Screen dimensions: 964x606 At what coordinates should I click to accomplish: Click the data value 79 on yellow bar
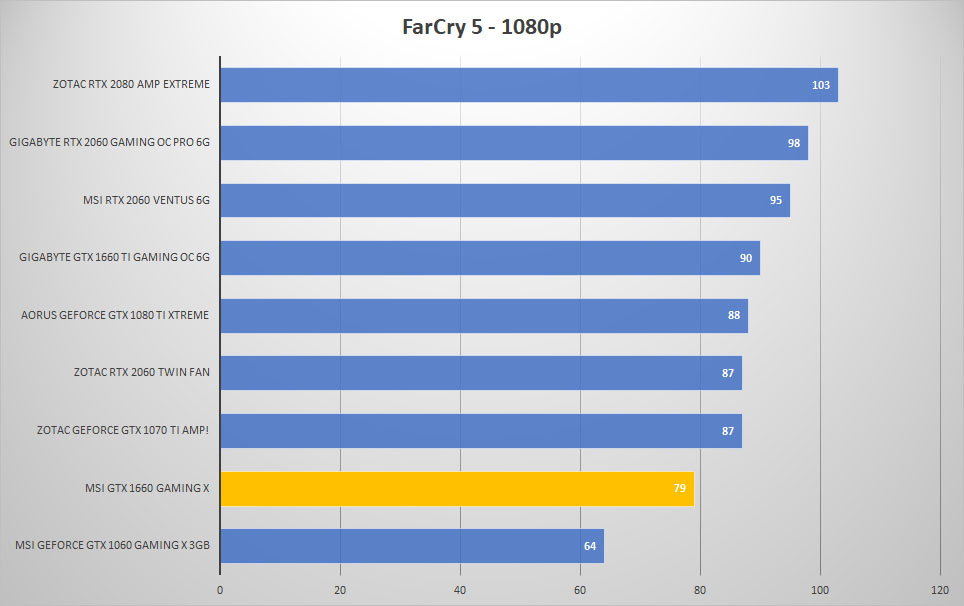[679, 488]
